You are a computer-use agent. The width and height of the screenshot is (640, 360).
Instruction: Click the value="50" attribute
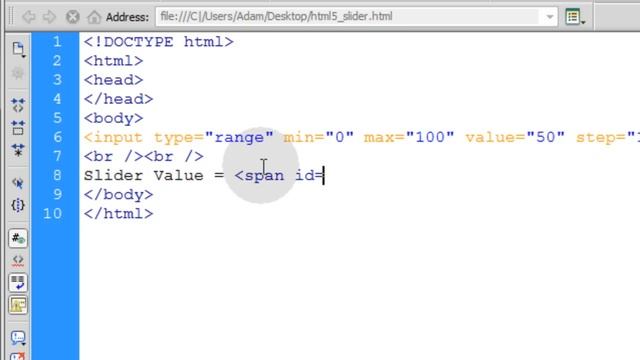515,138
